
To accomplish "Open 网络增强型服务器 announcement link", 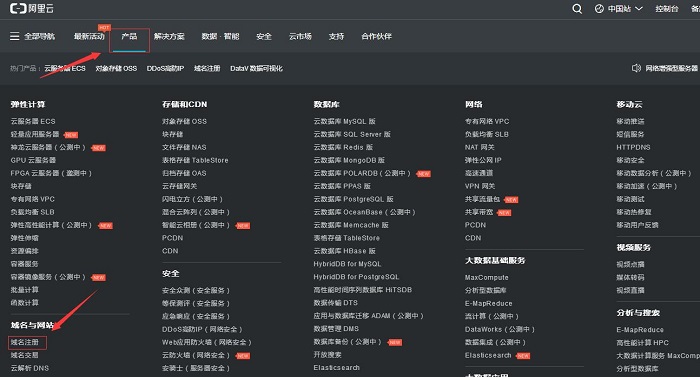I will 672,68.
